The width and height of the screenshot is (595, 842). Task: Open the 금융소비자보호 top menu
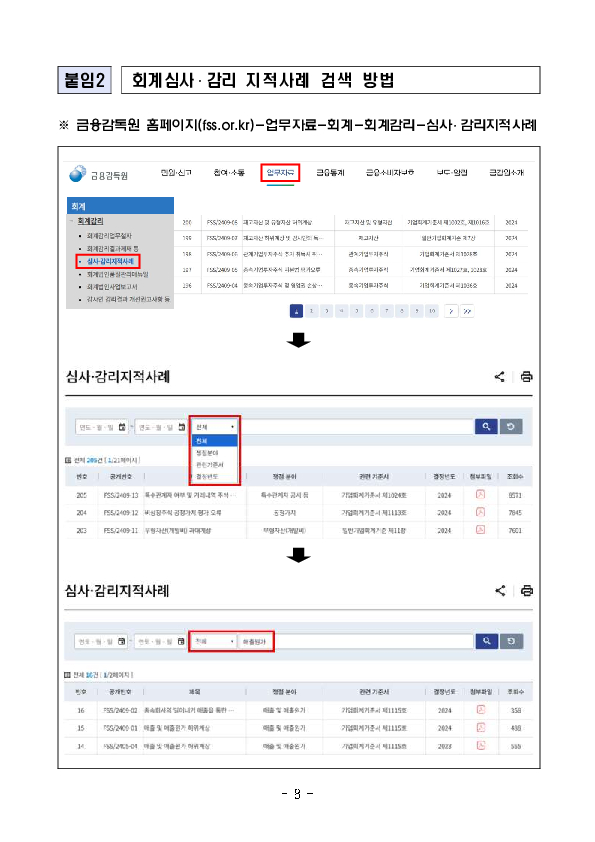click(x=390, y=172)
